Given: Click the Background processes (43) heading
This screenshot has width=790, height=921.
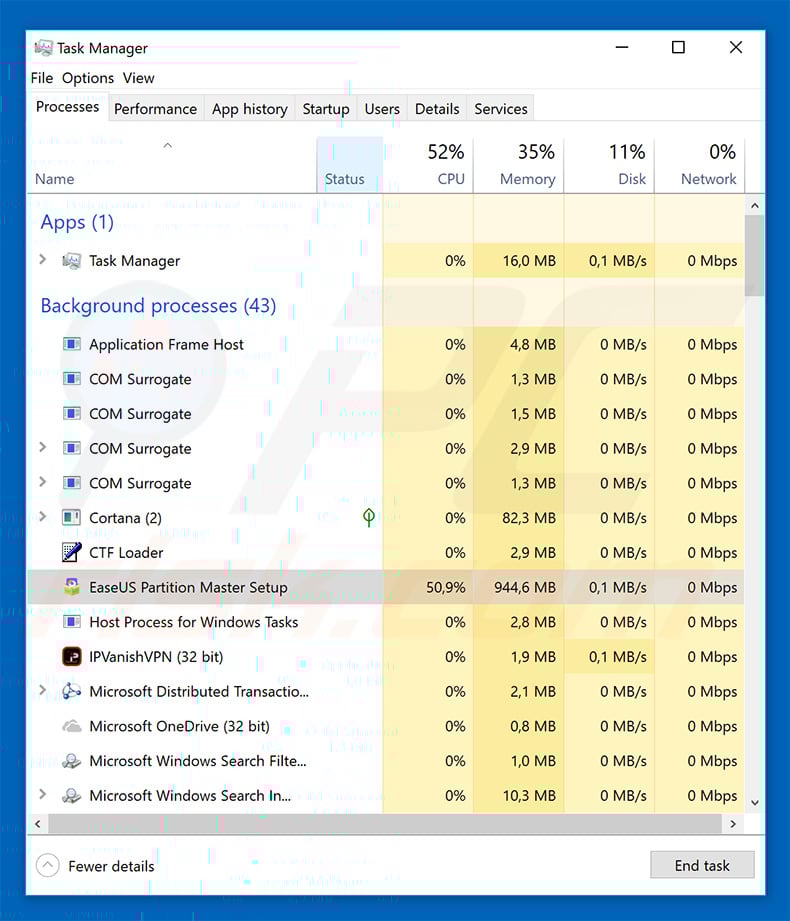Looking at the screenshot, I should [x=158, y=305].
